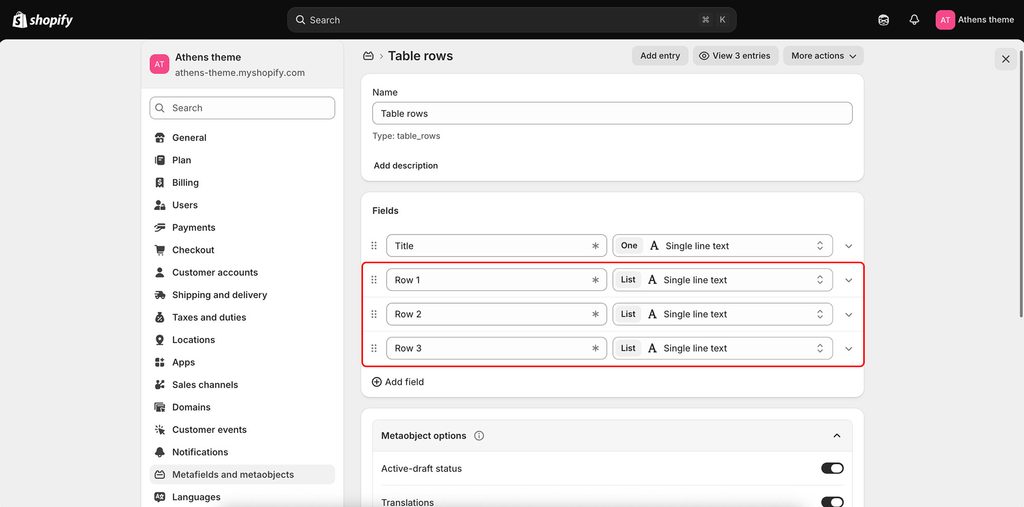This screenshot has width=1024, height=507.
Task: Open the More actions dropdown
Action: [824, 56]
